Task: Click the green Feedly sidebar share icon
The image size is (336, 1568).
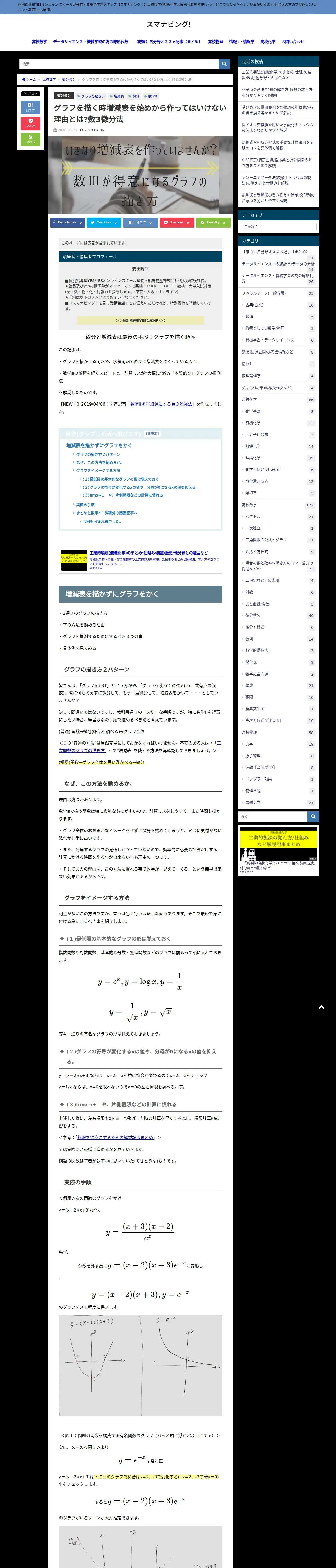Action: click(31, 139)
